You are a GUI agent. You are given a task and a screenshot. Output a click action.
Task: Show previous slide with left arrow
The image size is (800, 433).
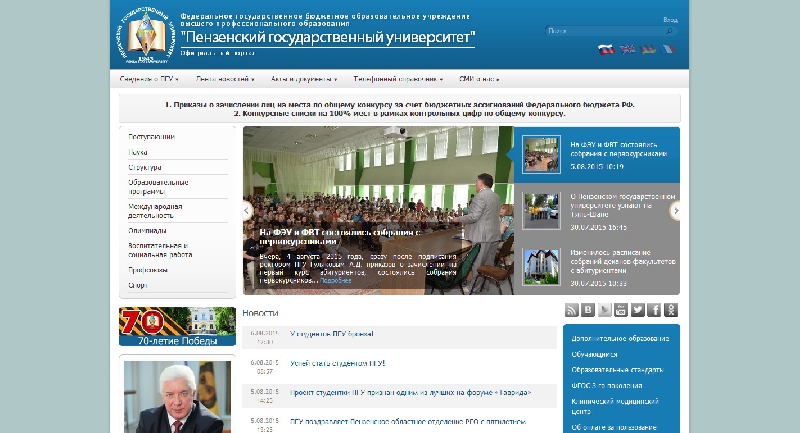coord(247,210)
